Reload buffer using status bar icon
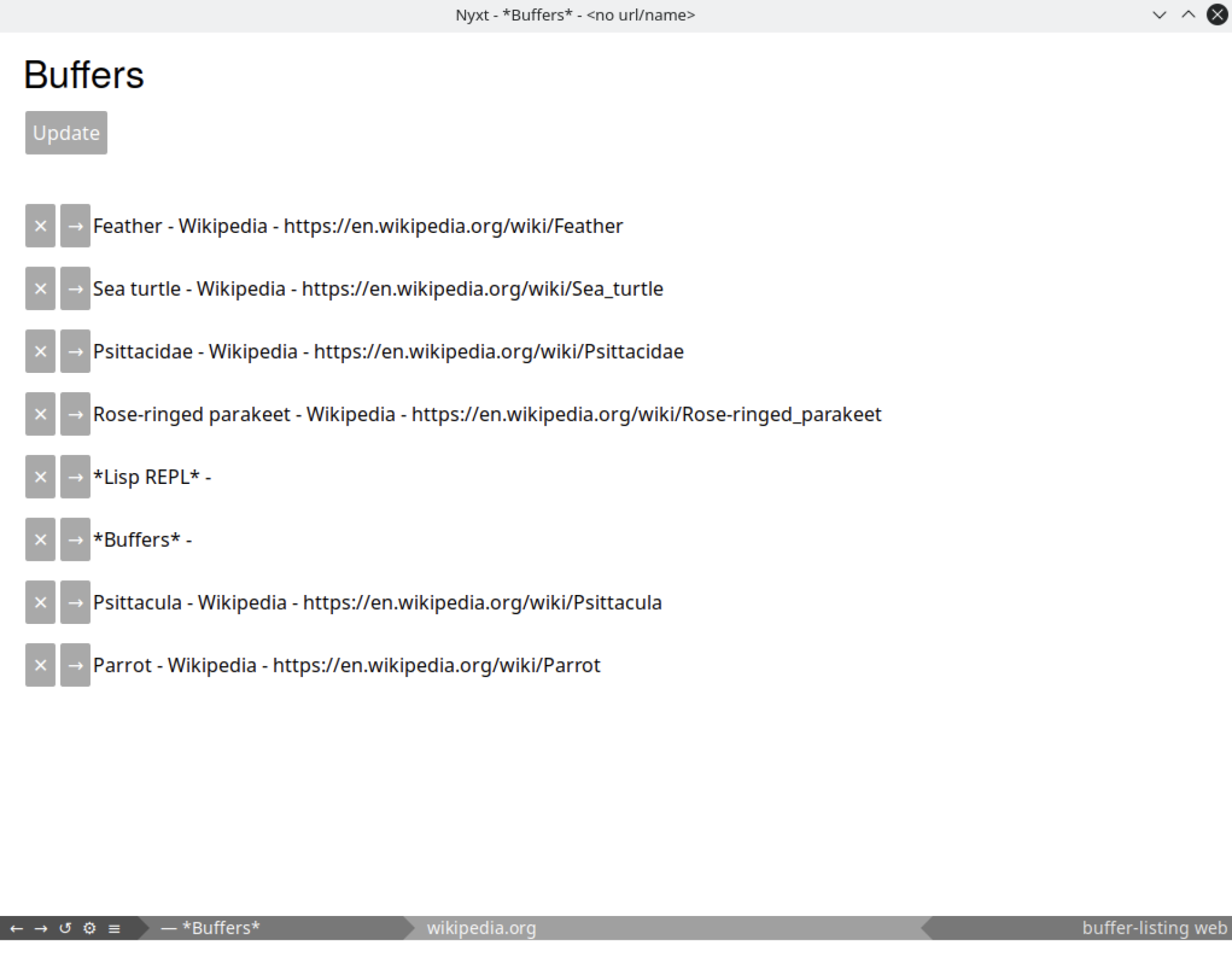Image resolution: width=1232 pixels, height=957 pixels. 65,928
